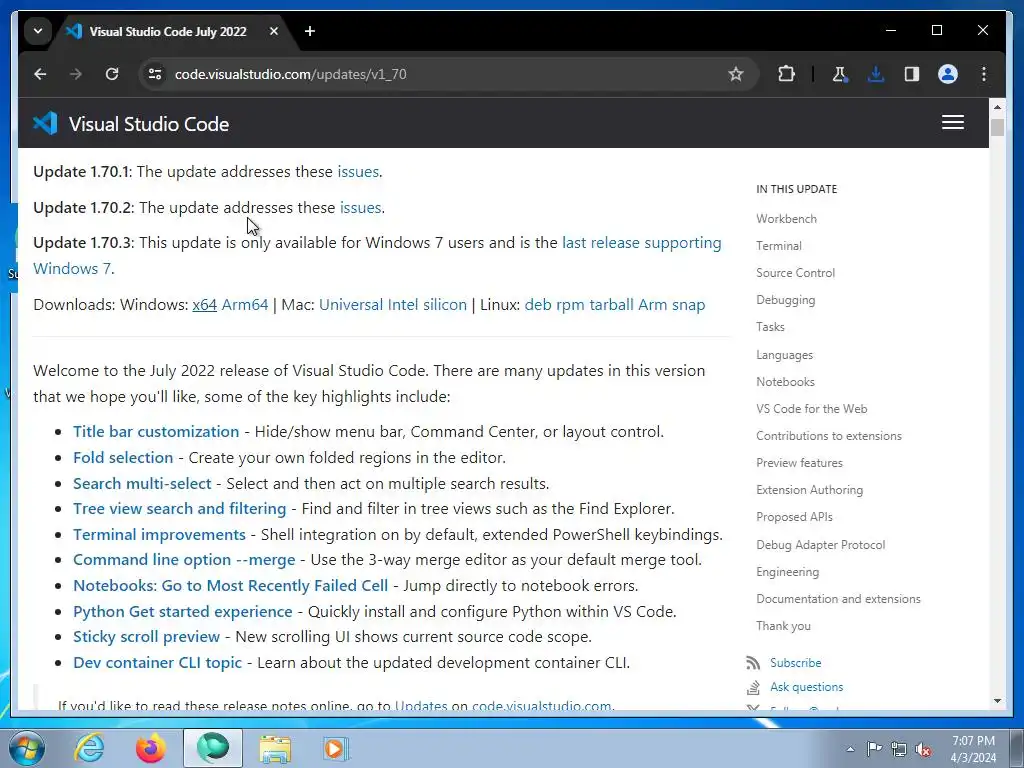Open Tree view search and filtering
1024x768 pixels.
tap(180, 509)
